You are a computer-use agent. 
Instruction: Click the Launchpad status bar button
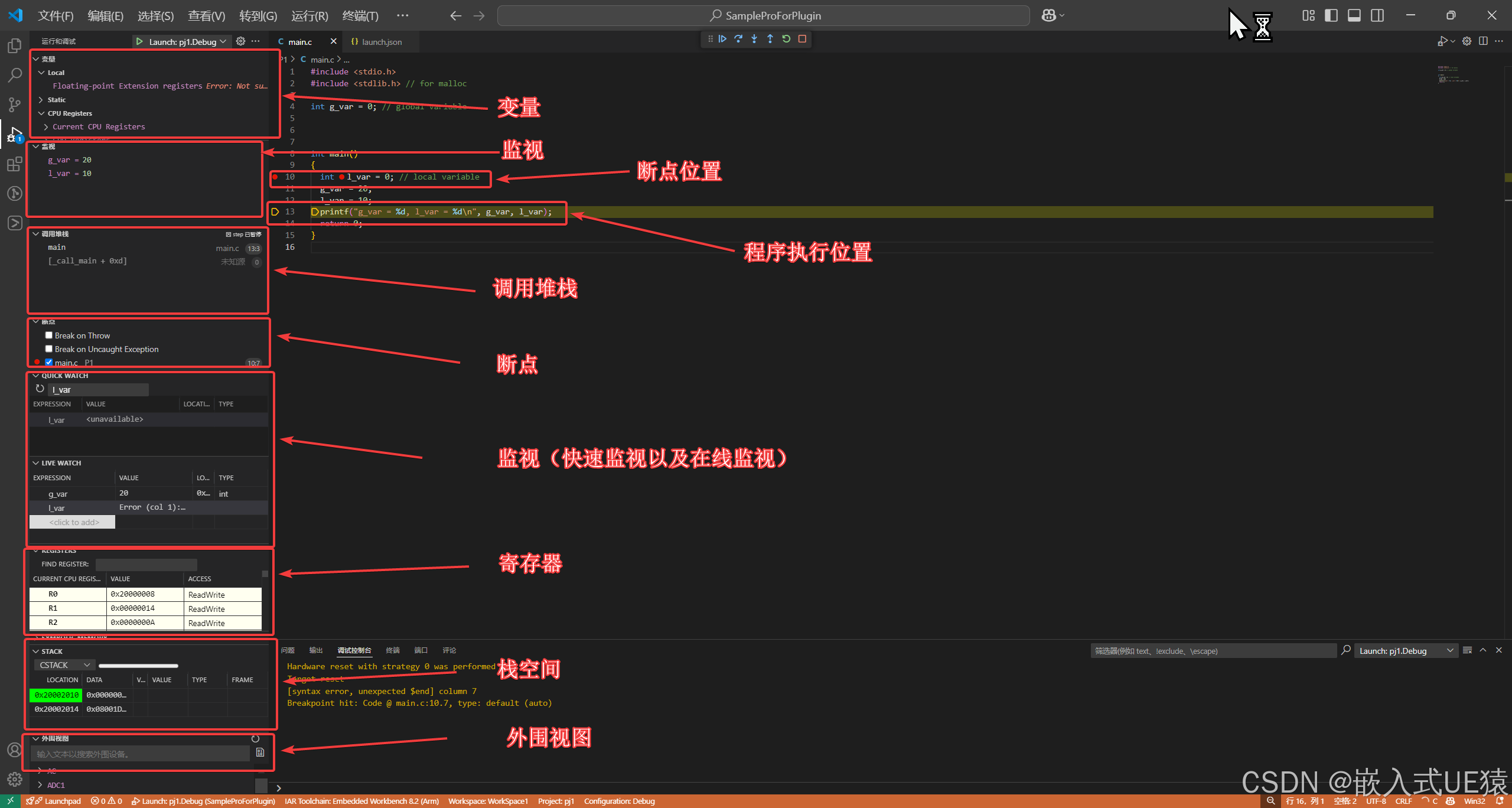[x=57, y=802]
